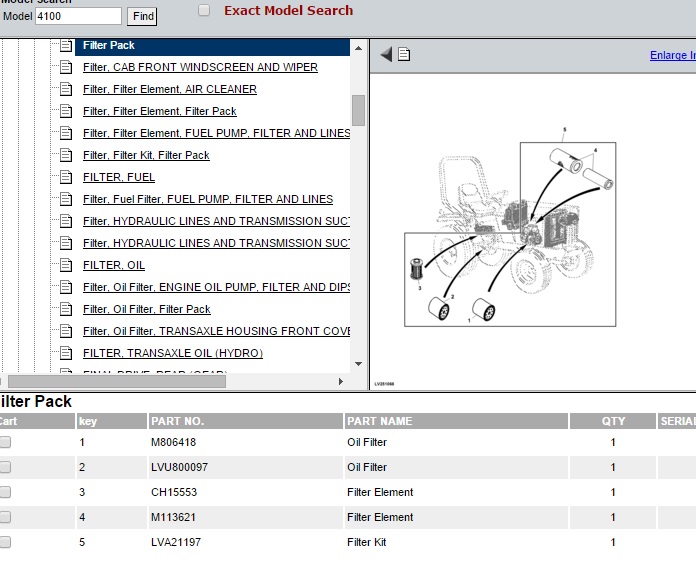Open Filter, Filter Kit, Filter Pack link

tap(146, 155)
